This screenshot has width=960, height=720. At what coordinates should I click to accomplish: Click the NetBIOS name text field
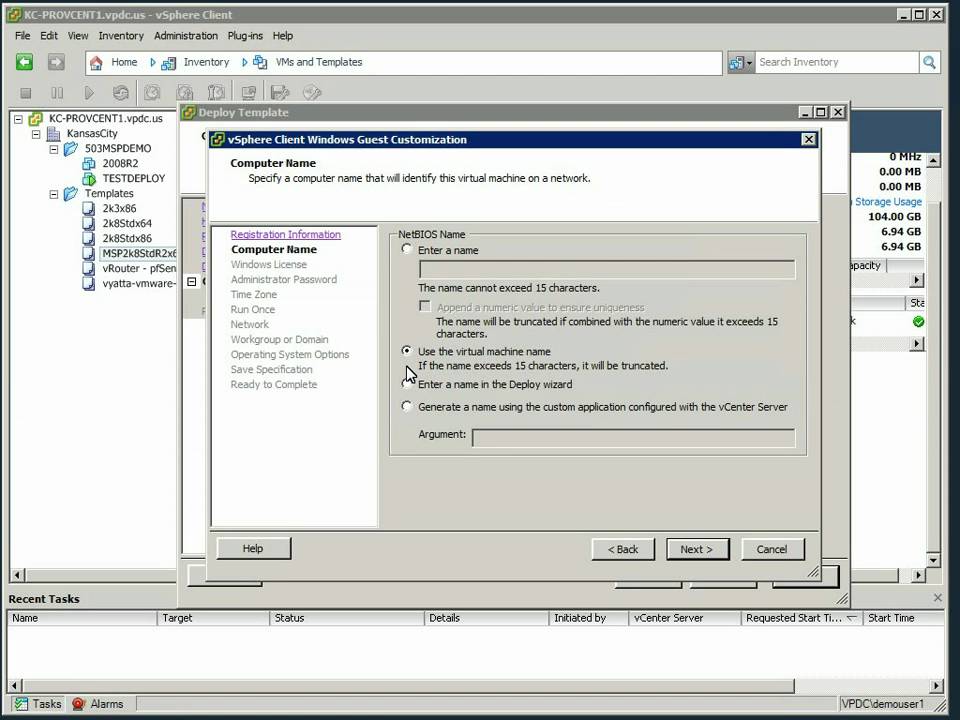[607, 269]
